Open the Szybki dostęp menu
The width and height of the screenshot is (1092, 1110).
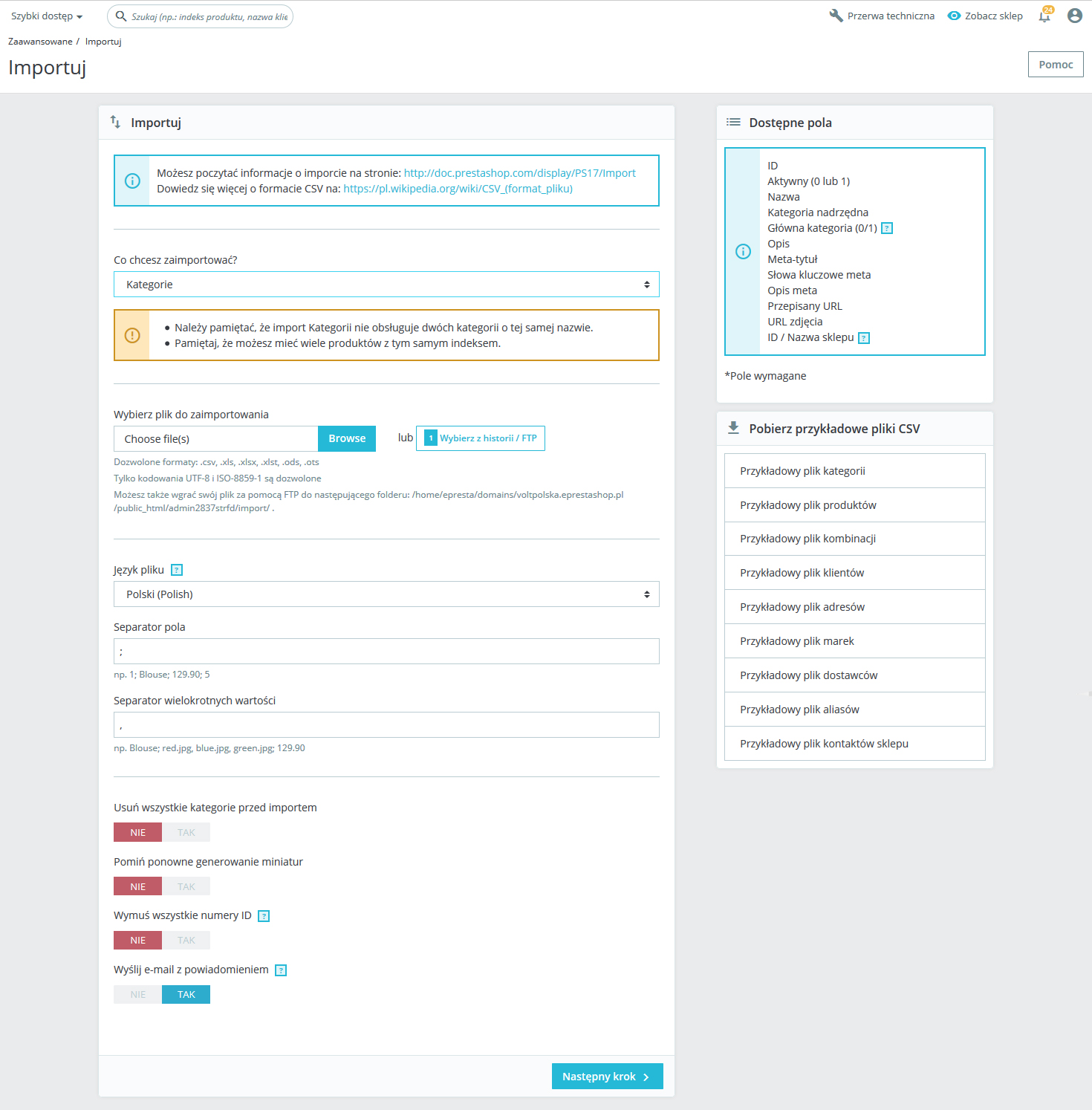[x=46, y=16]
